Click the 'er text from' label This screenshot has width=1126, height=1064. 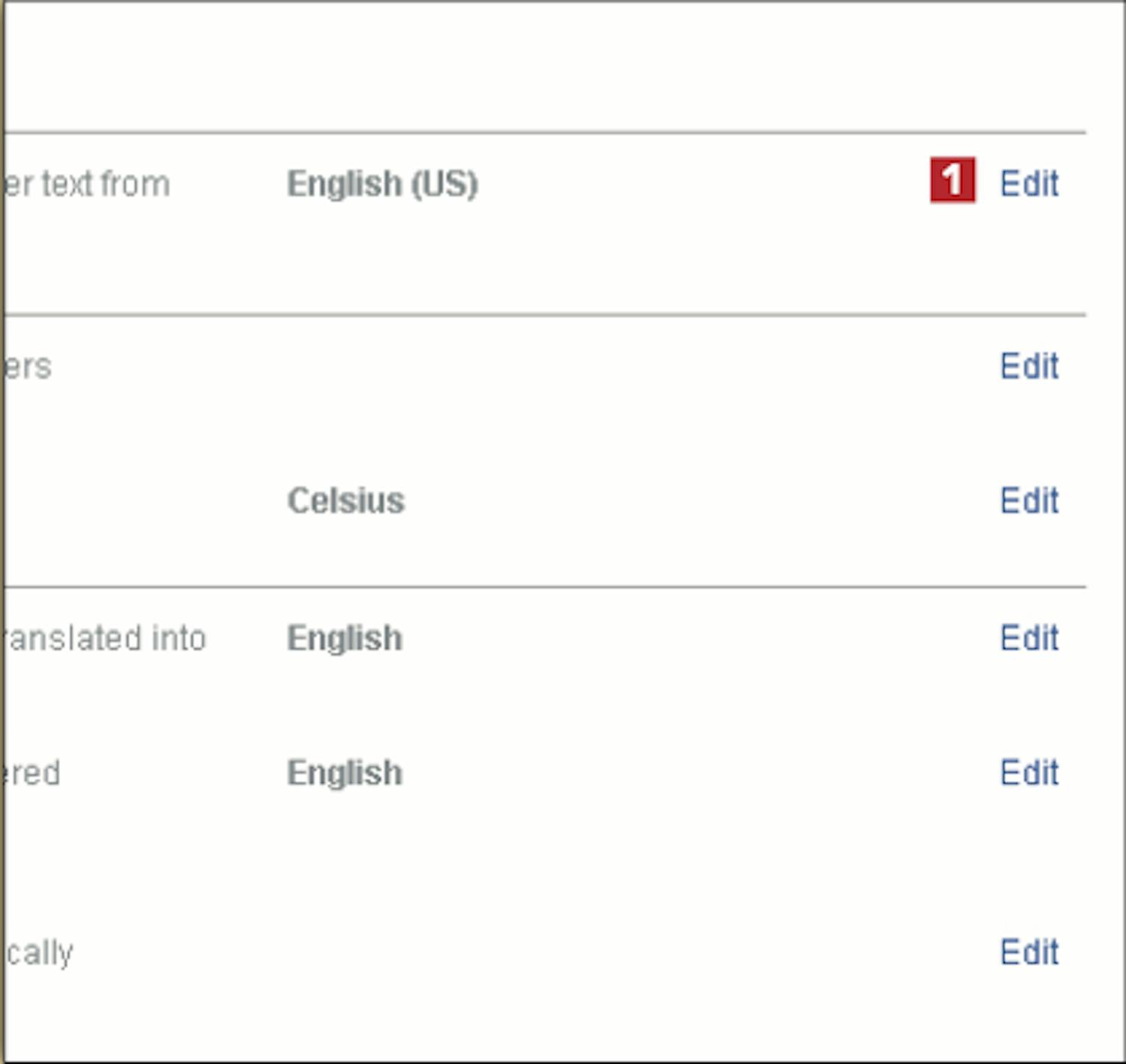click(x=87, y=184)
